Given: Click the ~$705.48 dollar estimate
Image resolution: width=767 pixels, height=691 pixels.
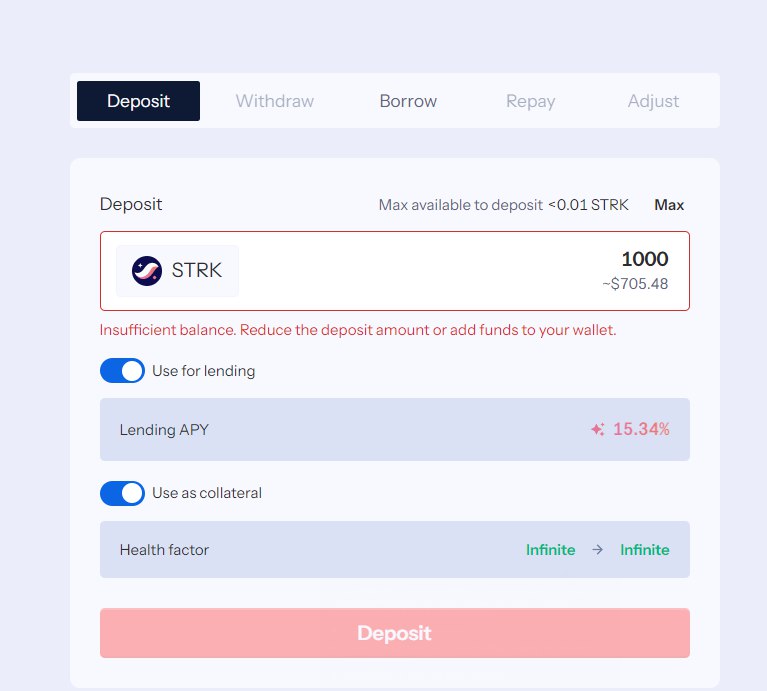Looking at the screenshot, I should tap(635, 284).
